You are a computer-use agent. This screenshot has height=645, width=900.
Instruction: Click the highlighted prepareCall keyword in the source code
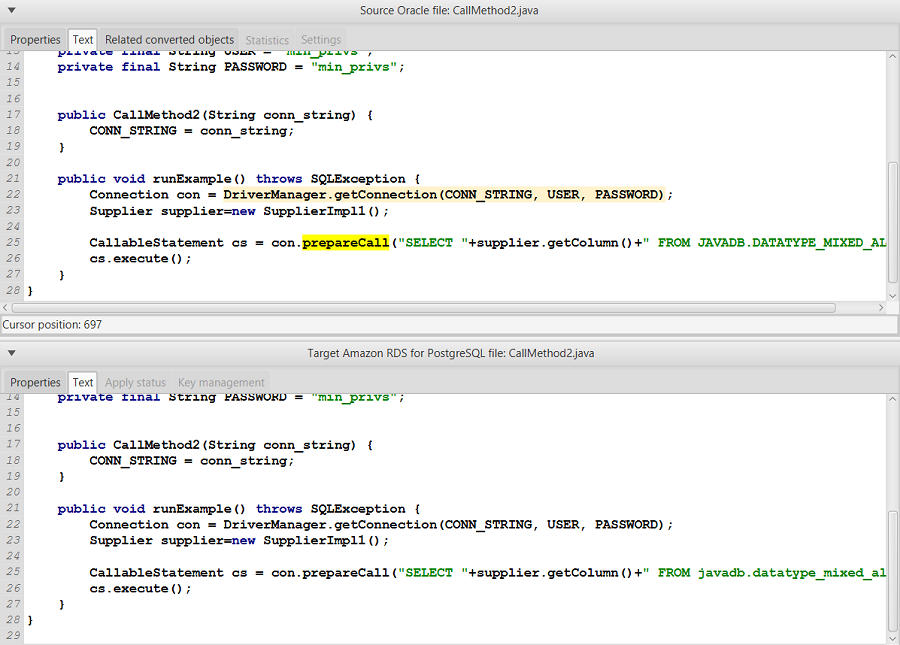tap(345, 242)
